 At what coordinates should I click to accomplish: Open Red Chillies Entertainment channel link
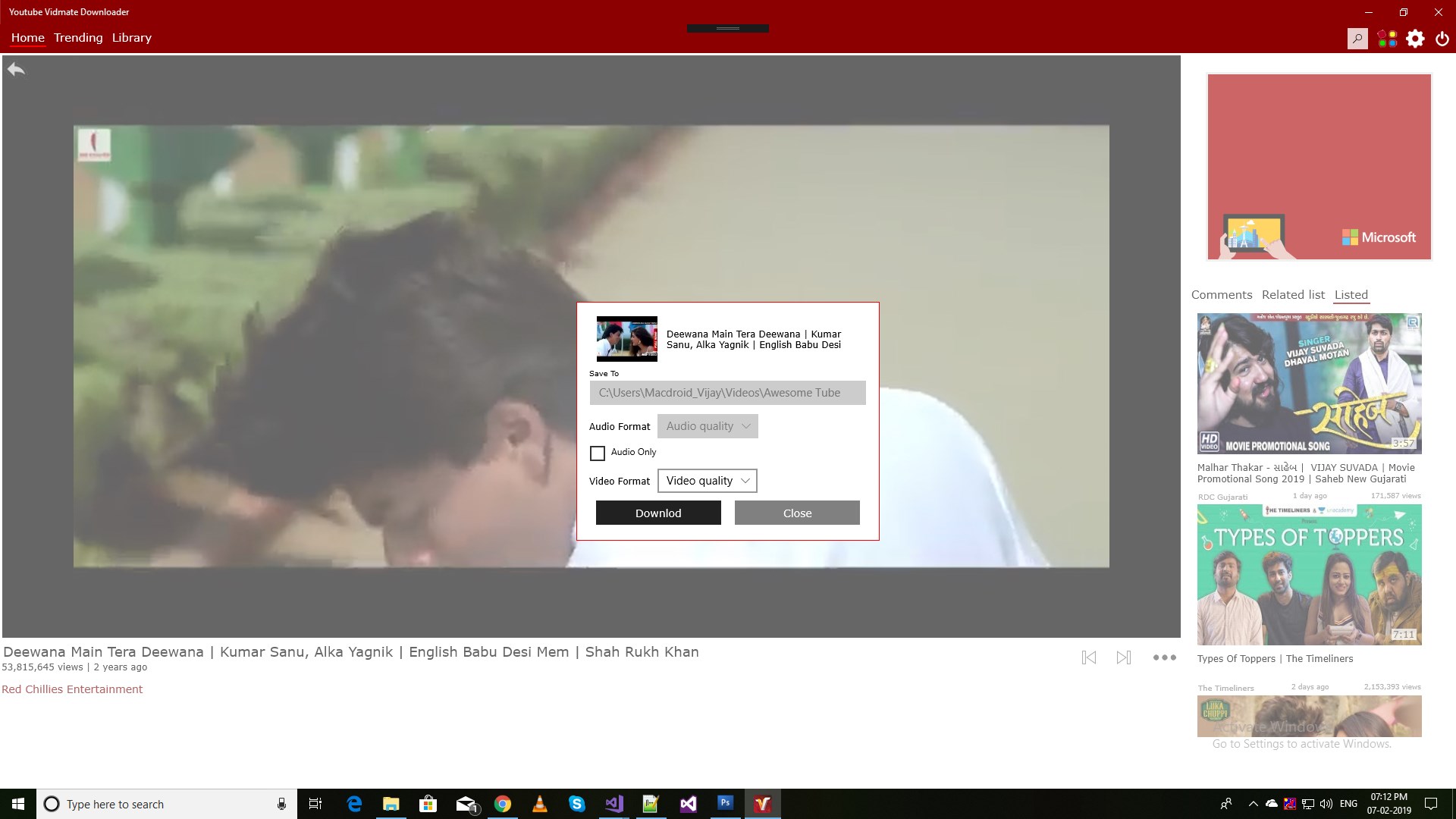click(x=72, y=689)
